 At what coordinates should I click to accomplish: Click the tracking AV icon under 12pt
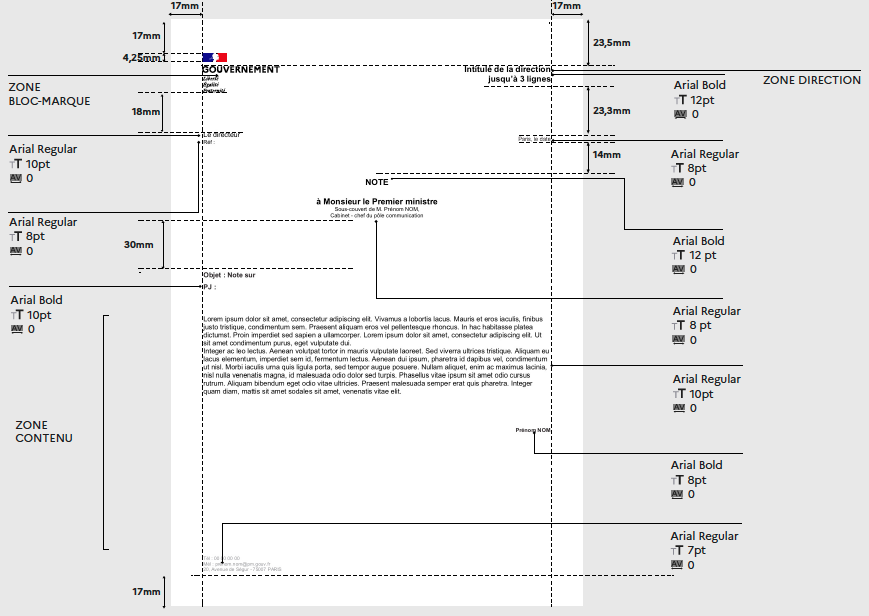(x=680, y=114)
